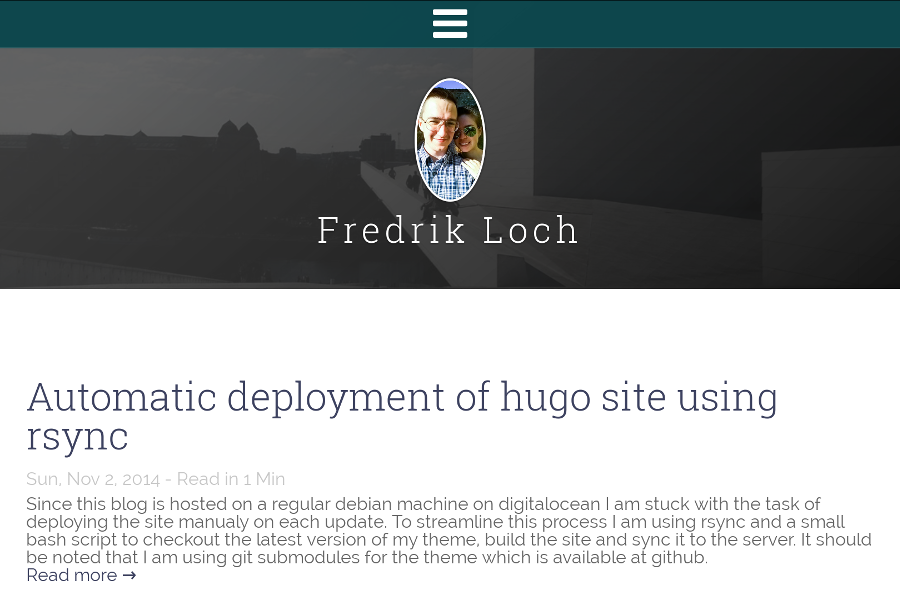Click the oval profile avatar photo

point(450,140)
